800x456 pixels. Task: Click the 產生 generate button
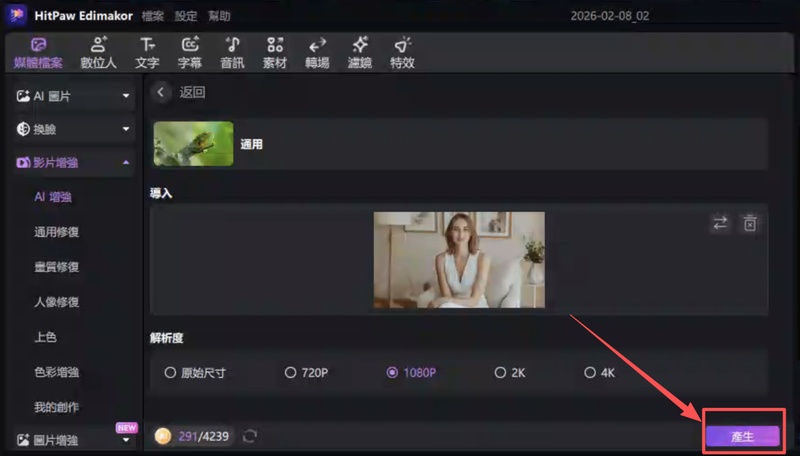[743, 437]
